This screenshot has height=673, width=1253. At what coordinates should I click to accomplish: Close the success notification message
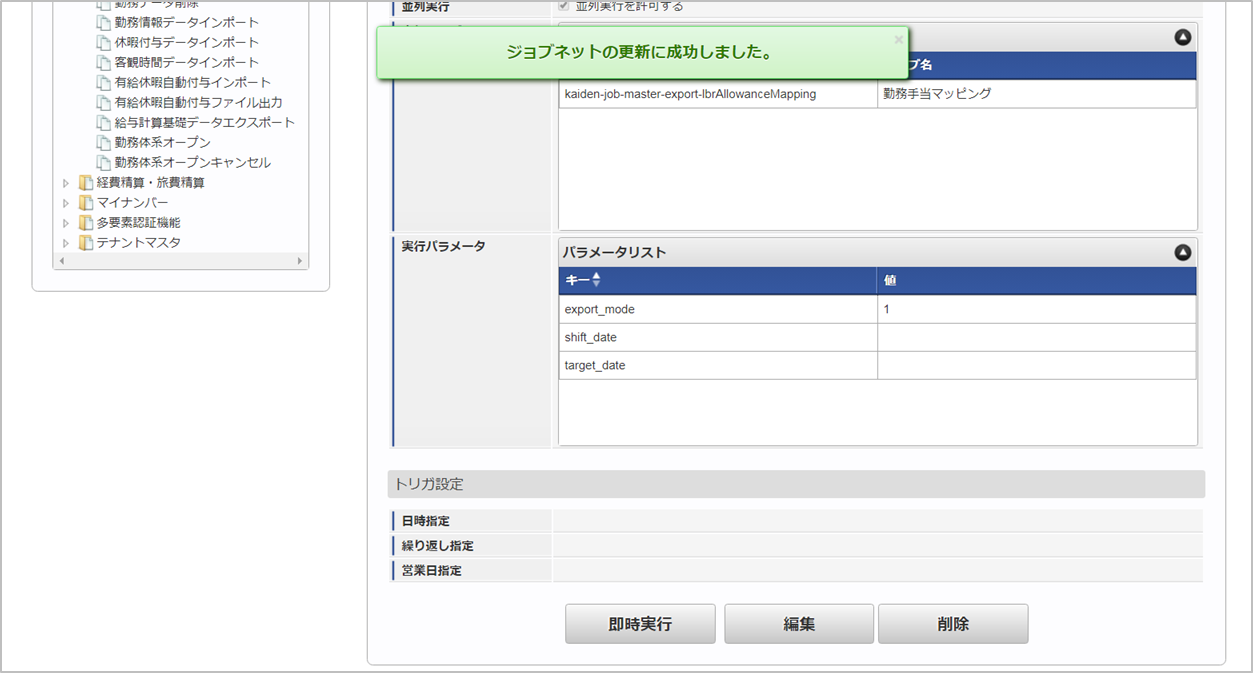point(898,40)
